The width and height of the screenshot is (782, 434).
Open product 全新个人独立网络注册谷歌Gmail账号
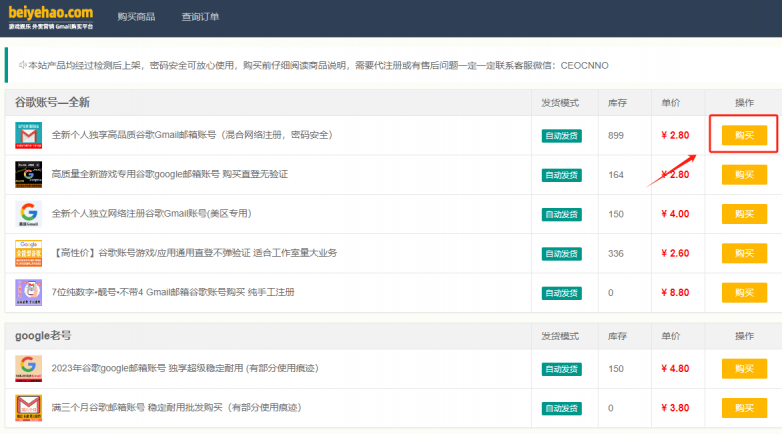(151, 214)
